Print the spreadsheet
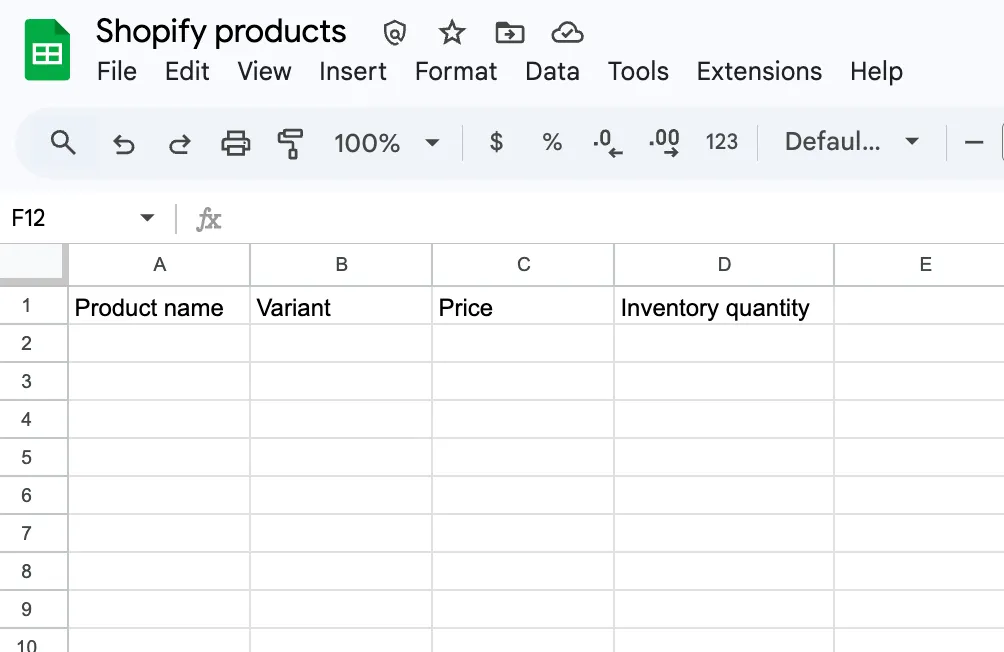Screen dimensions: 1004x652 pos(236,143)
